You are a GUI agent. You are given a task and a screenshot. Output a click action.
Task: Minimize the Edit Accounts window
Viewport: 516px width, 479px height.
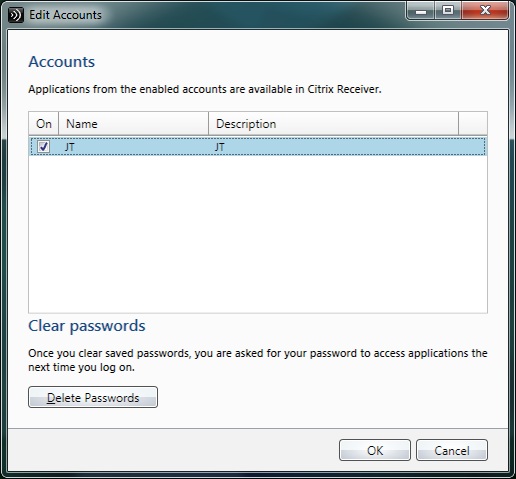(x=421, y=11)
